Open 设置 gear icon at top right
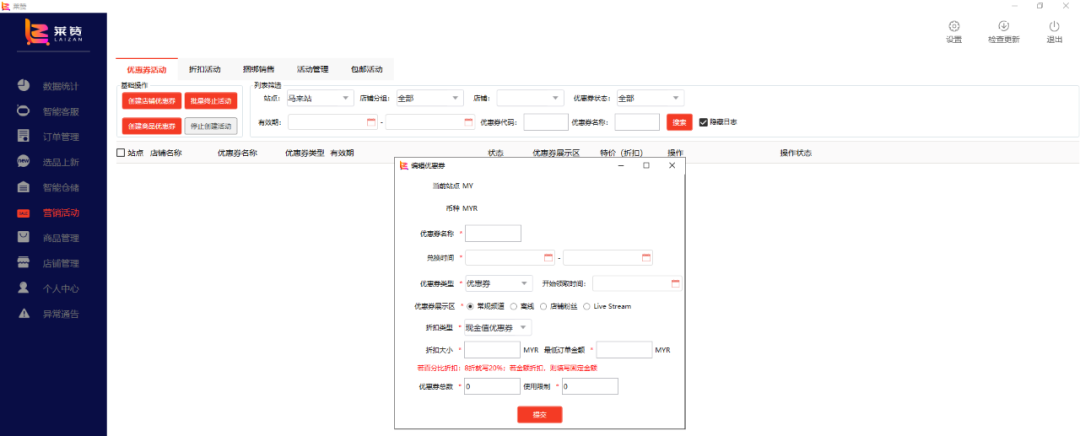 (954, 25)
